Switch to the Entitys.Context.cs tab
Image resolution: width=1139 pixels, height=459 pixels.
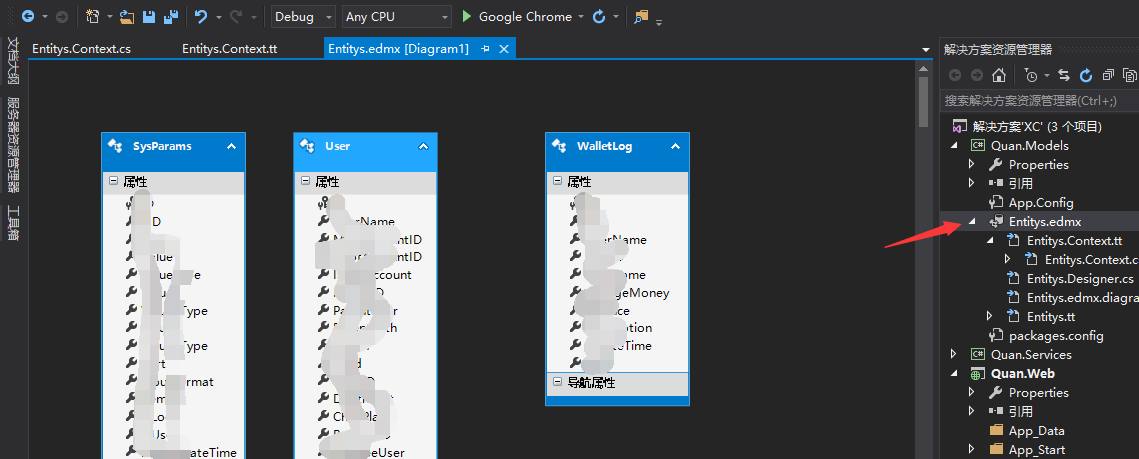coord(81,48)
